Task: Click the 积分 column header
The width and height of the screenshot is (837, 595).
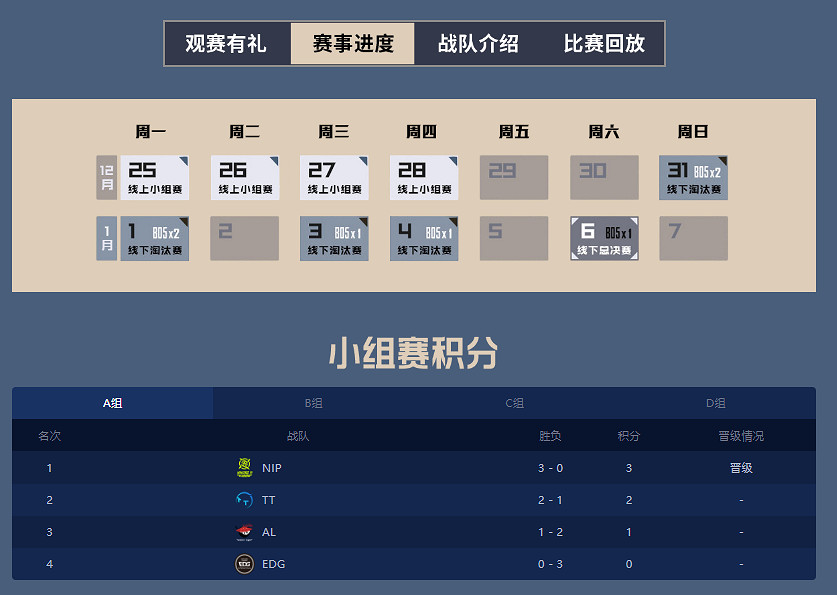Action: tap(629, 435)
